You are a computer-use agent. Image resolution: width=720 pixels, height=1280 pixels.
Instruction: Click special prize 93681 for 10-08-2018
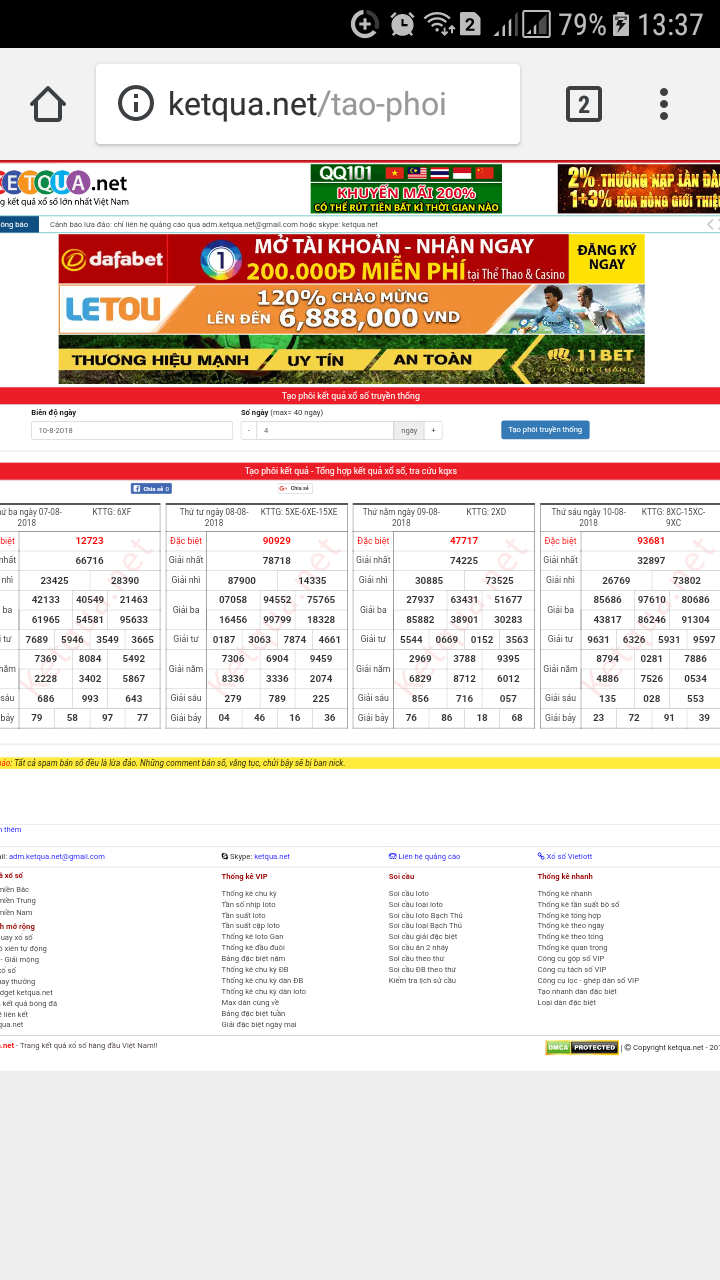[651, 541]
